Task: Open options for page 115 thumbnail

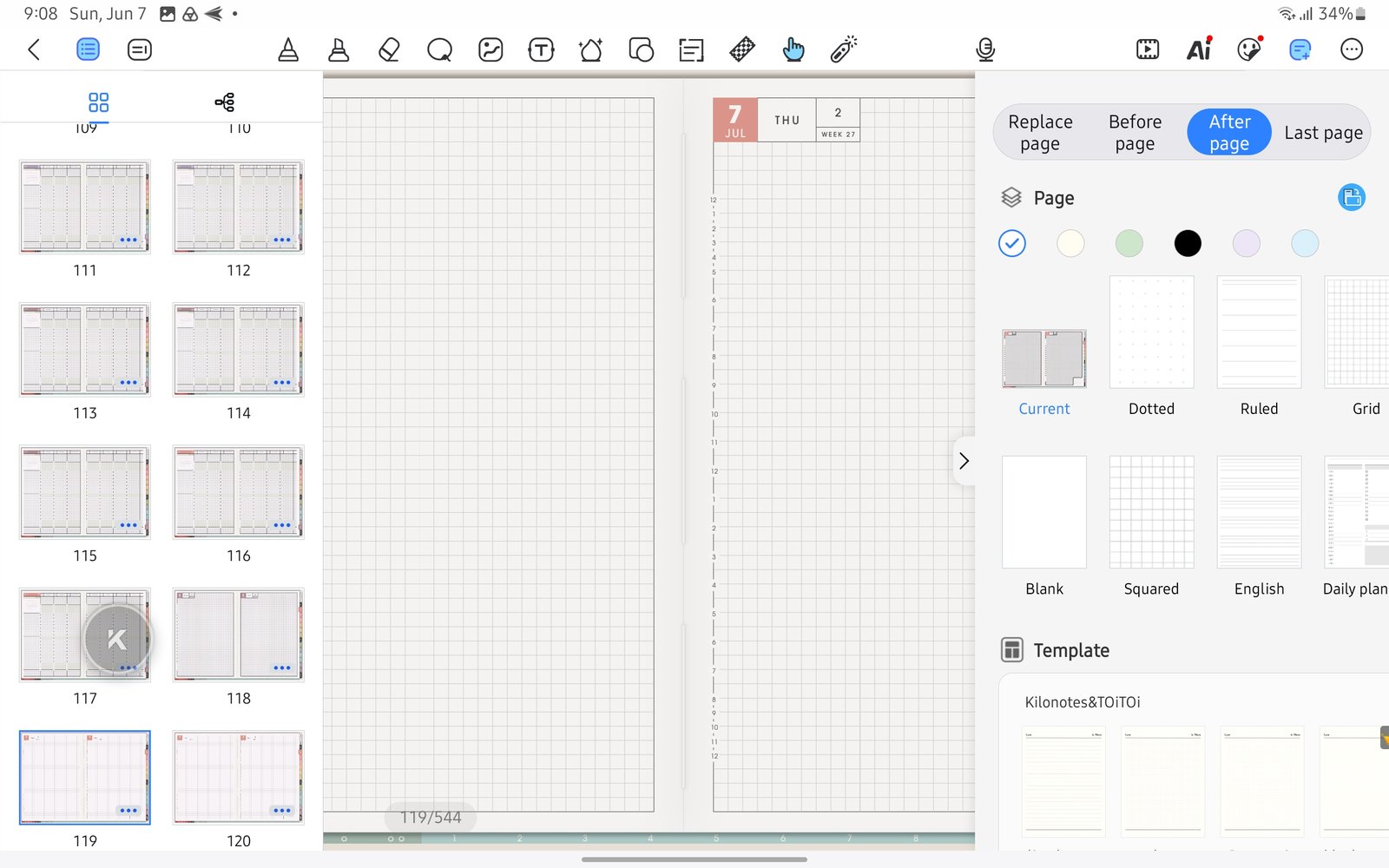Action: click(x=128, y=525)
